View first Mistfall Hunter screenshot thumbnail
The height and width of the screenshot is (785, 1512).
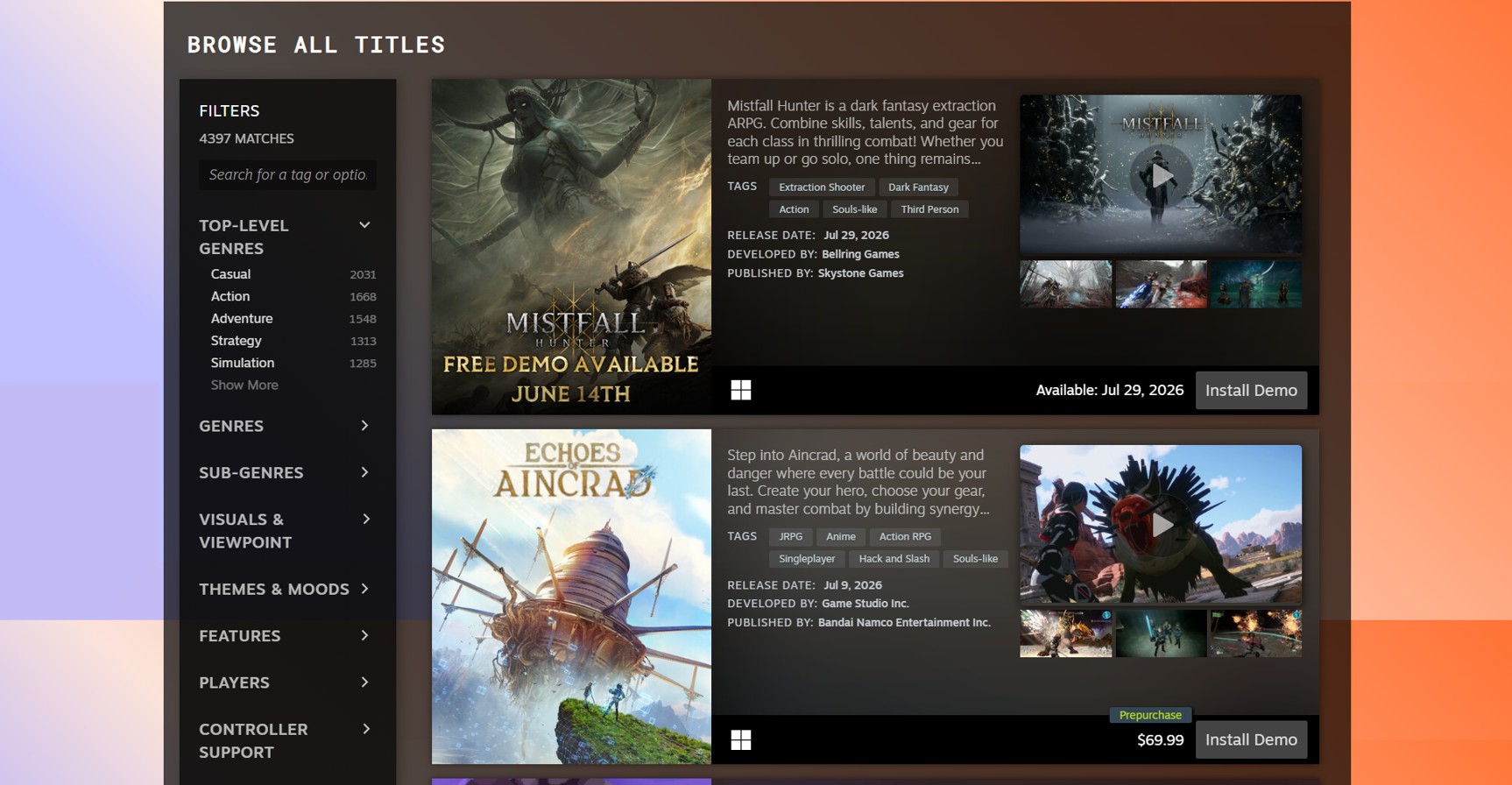pyautogui.click(x=1066, y=284)
